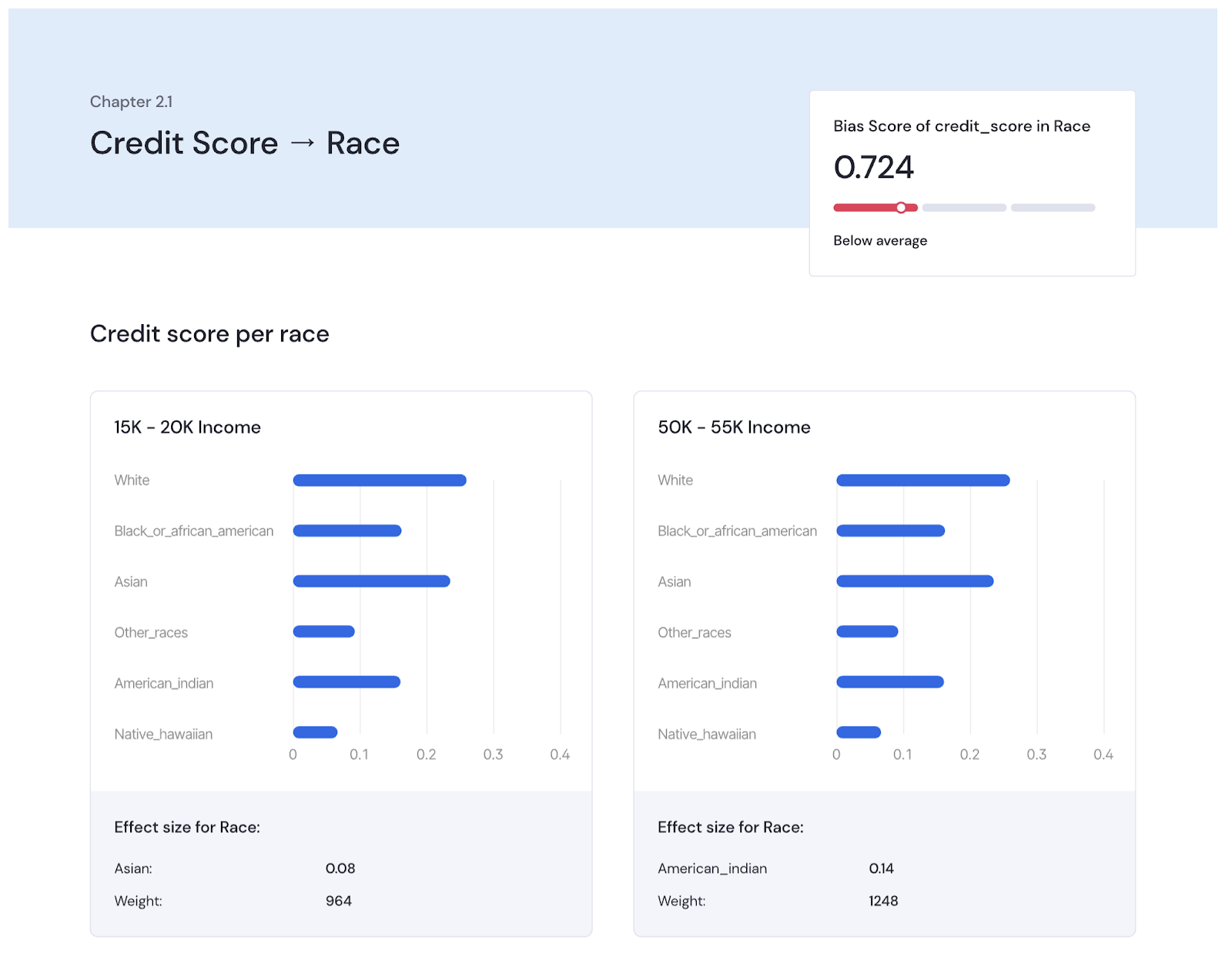
Task: Select American_indian bar in 50K – 55K Income chart
Action: tap(889, 682)
